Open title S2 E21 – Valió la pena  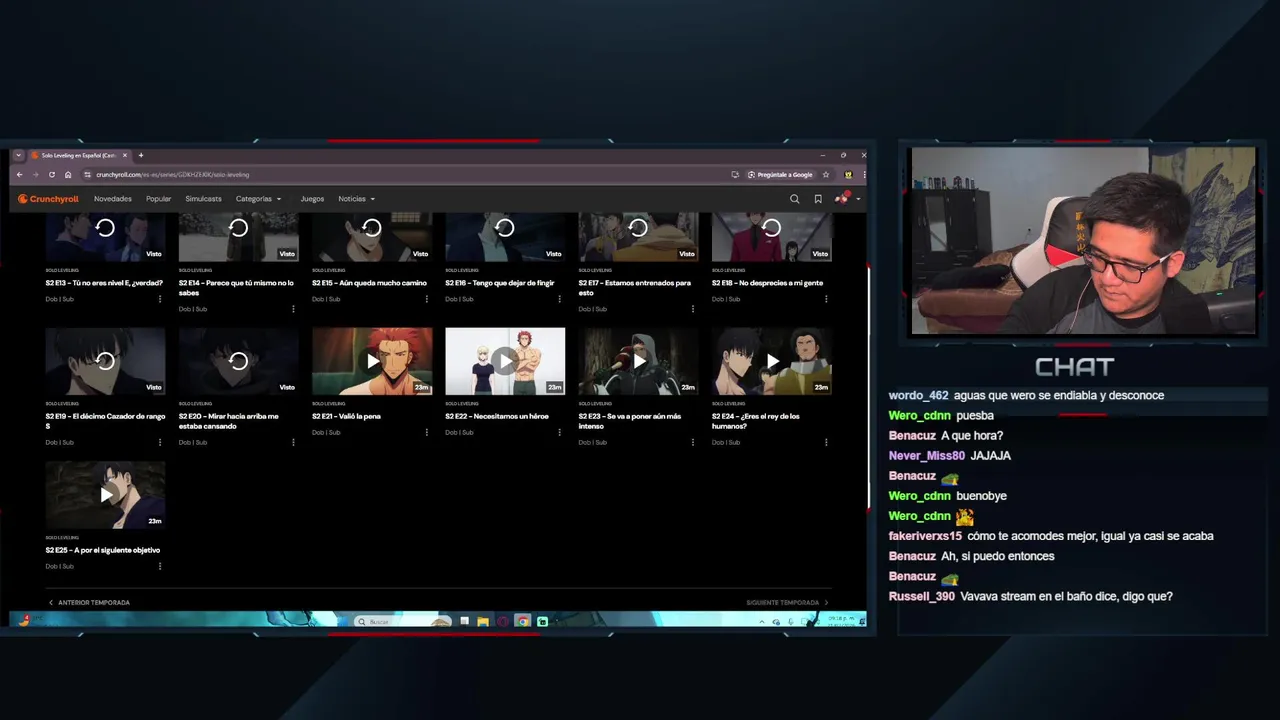[346, 416]
